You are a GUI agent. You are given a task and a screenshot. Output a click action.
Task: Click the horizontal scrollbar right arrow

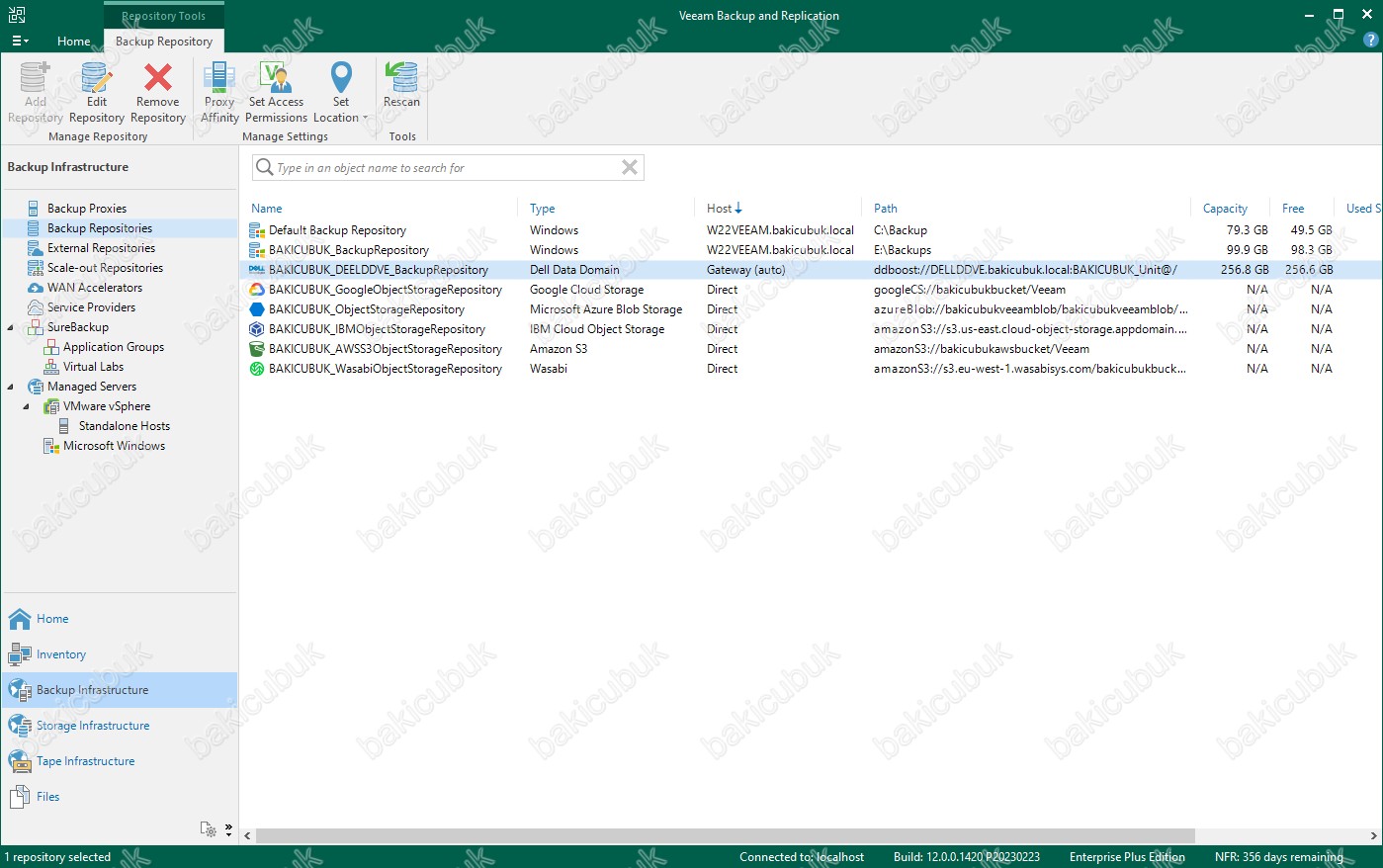[x=1373, y=835]
